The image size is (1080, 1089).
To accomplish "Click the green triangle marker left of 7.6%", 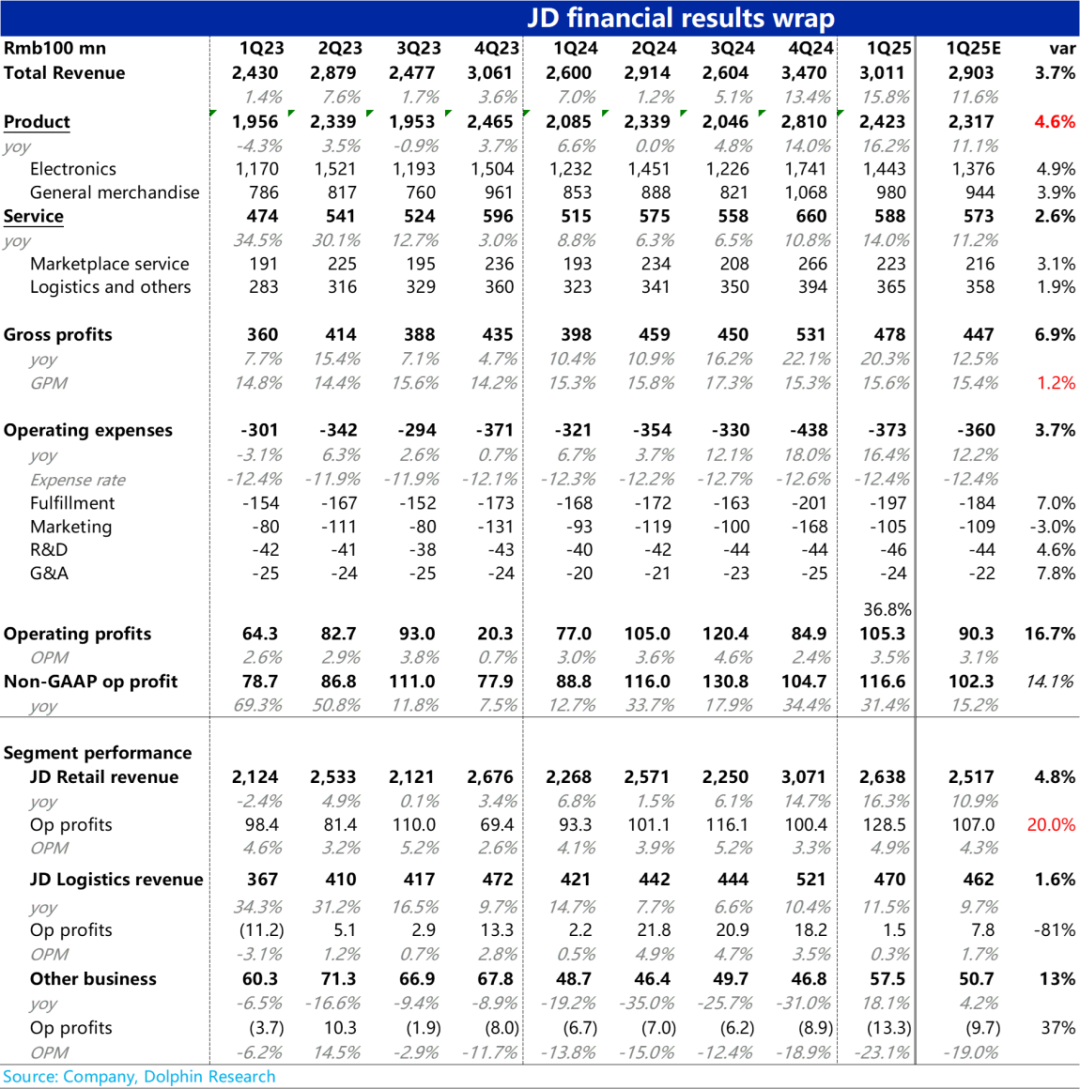I will point(291,113).
